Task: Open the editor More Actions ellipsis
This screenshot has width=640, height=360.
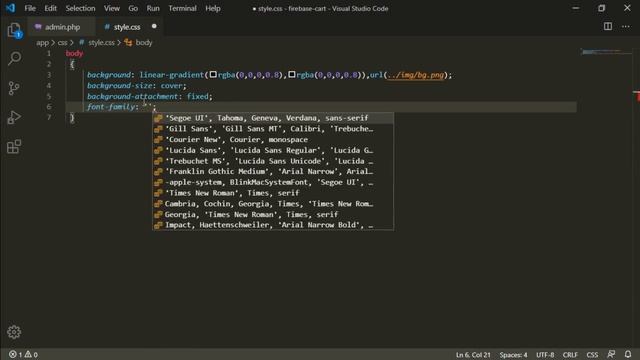Action: pos(626,27)
